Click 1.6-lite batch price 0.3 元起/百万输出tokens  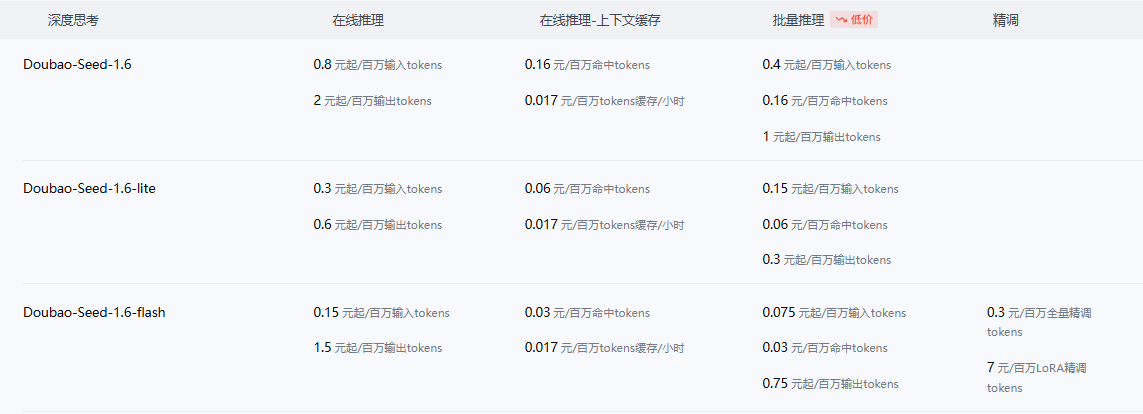[827, 259]
